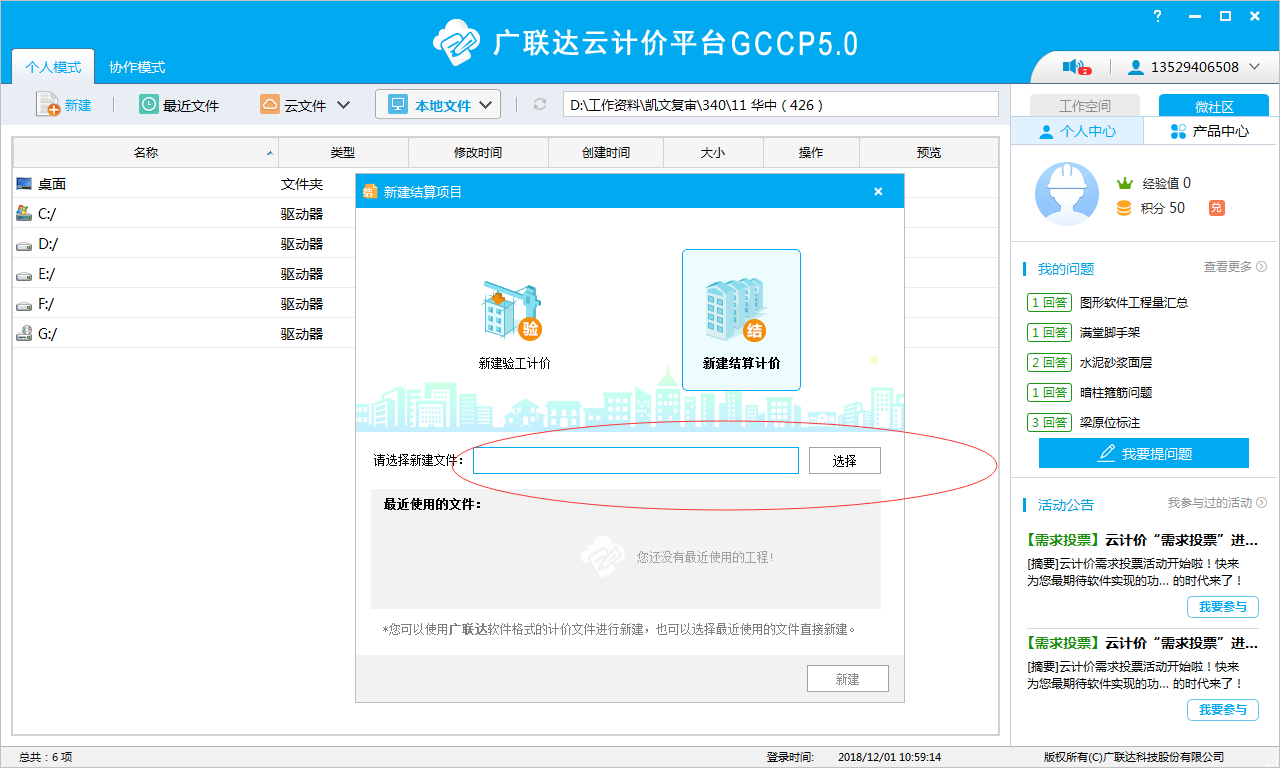This screenshot has width=1280, height=768.
Task: Select 新建验工计价 icon option
Action: click(x=514, y=323)
